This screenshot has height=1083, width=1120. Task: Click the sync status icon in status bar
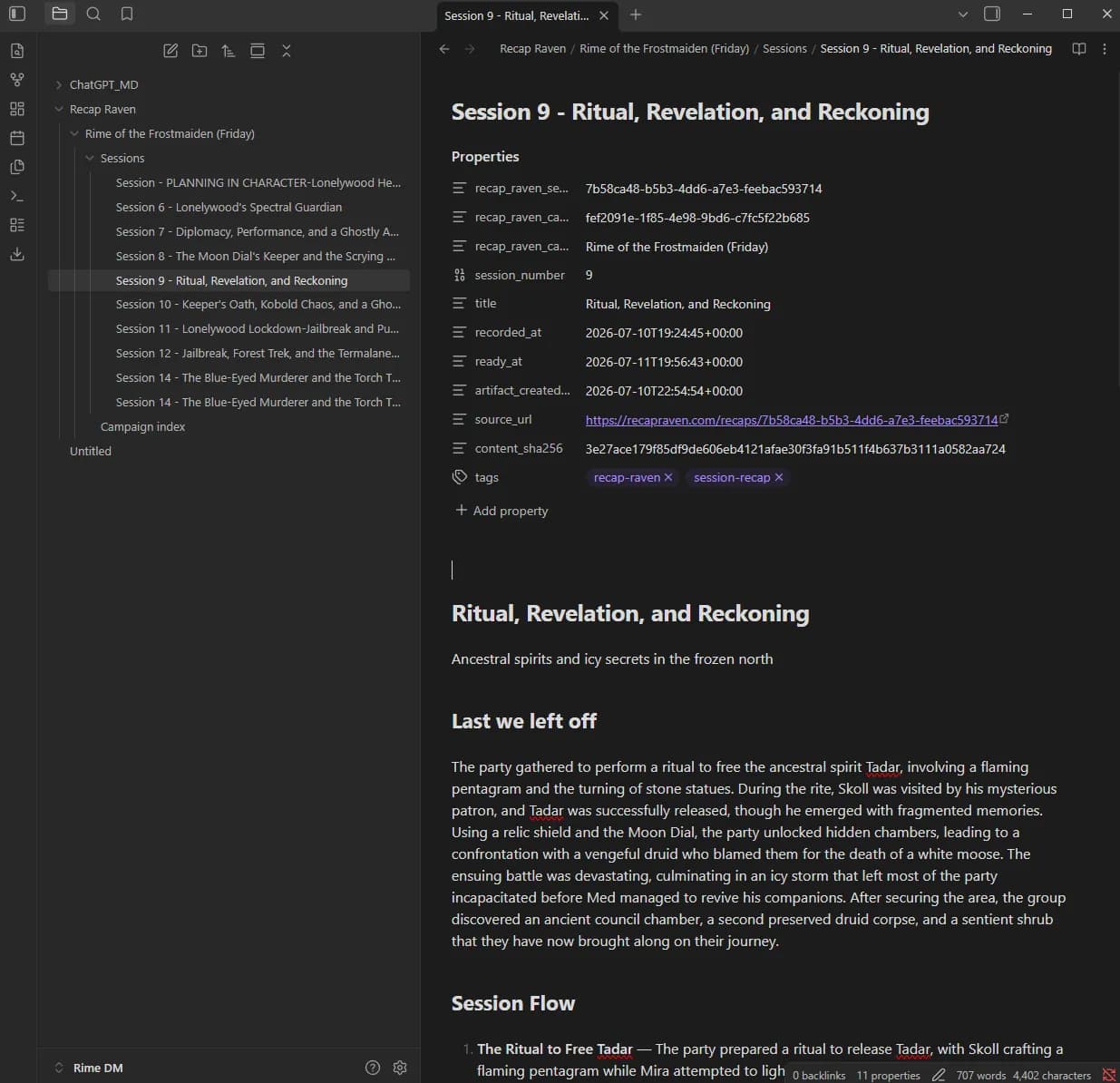pyautogui.click(x=1108, y=1075)
